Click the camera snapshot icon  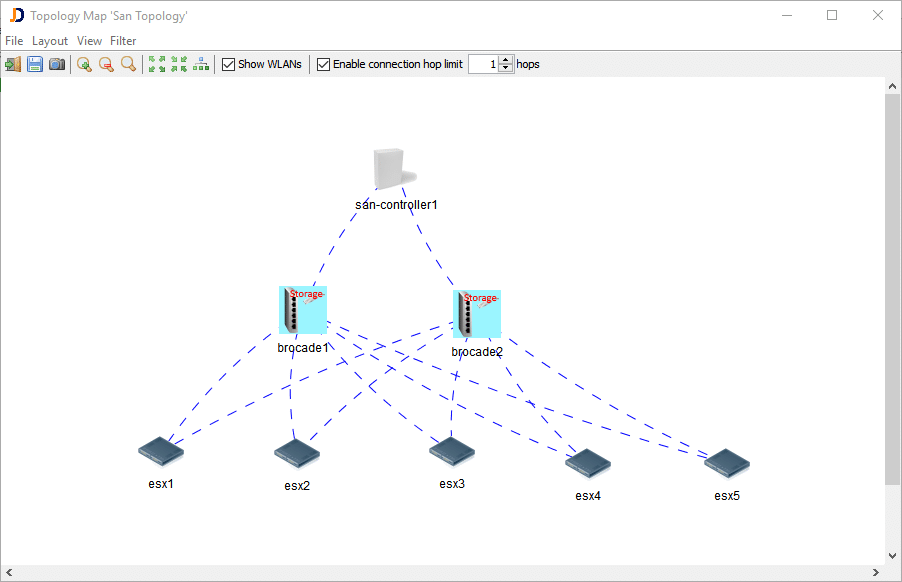[57, 64]
